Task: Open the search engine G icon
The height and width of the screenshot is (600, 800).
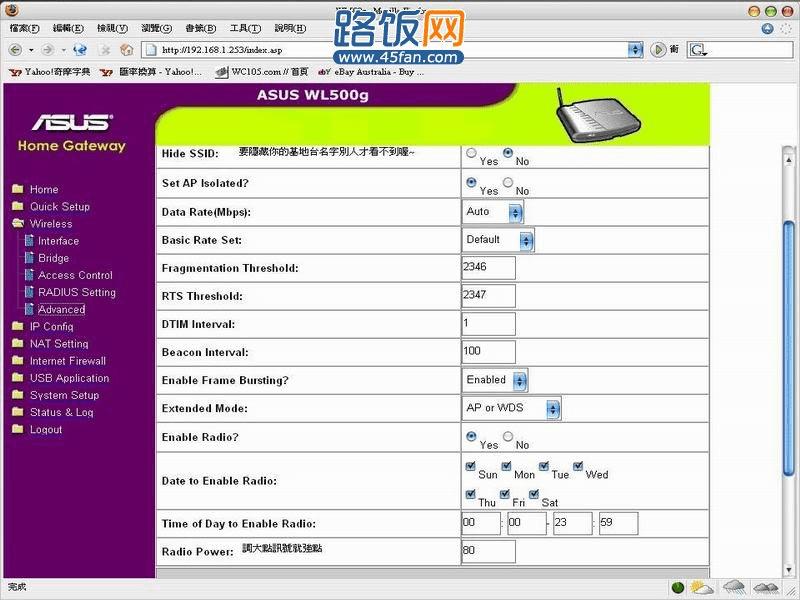Action: pos(697,50)
